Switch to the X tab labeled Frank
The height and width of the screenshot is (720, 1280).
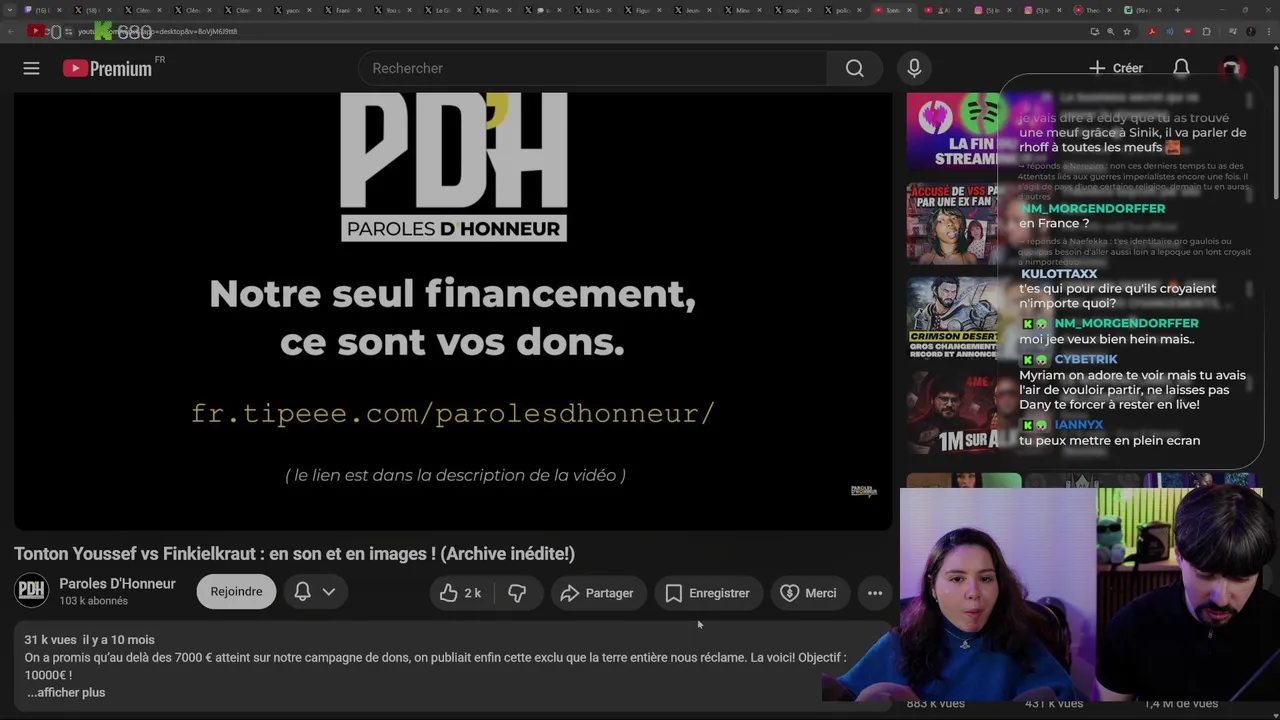click(341, 10)
